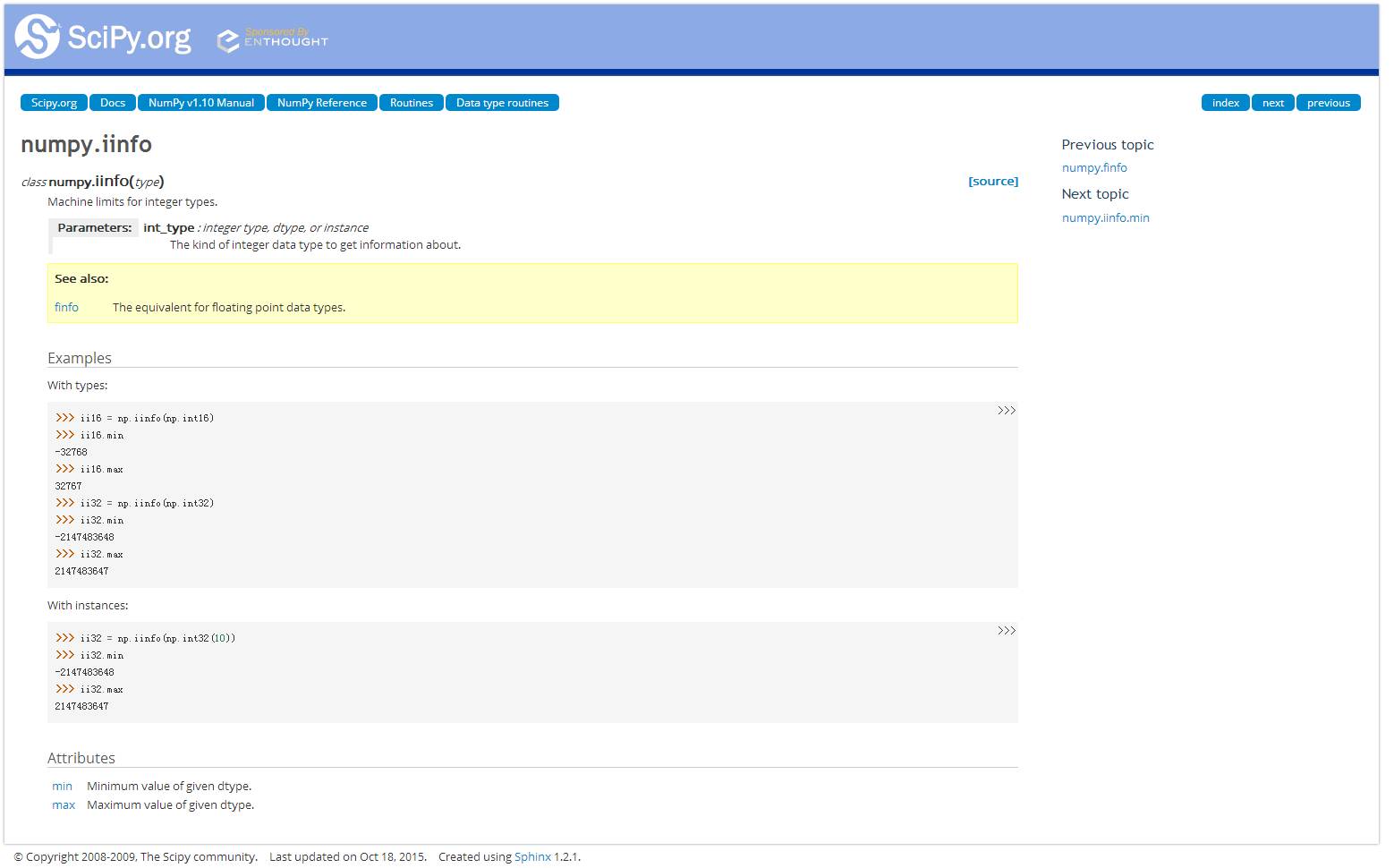Image resolution: width=1394 pixels, height=868 pixels.
Task: Click the max attribute link
Action: [x=64, y=805]
